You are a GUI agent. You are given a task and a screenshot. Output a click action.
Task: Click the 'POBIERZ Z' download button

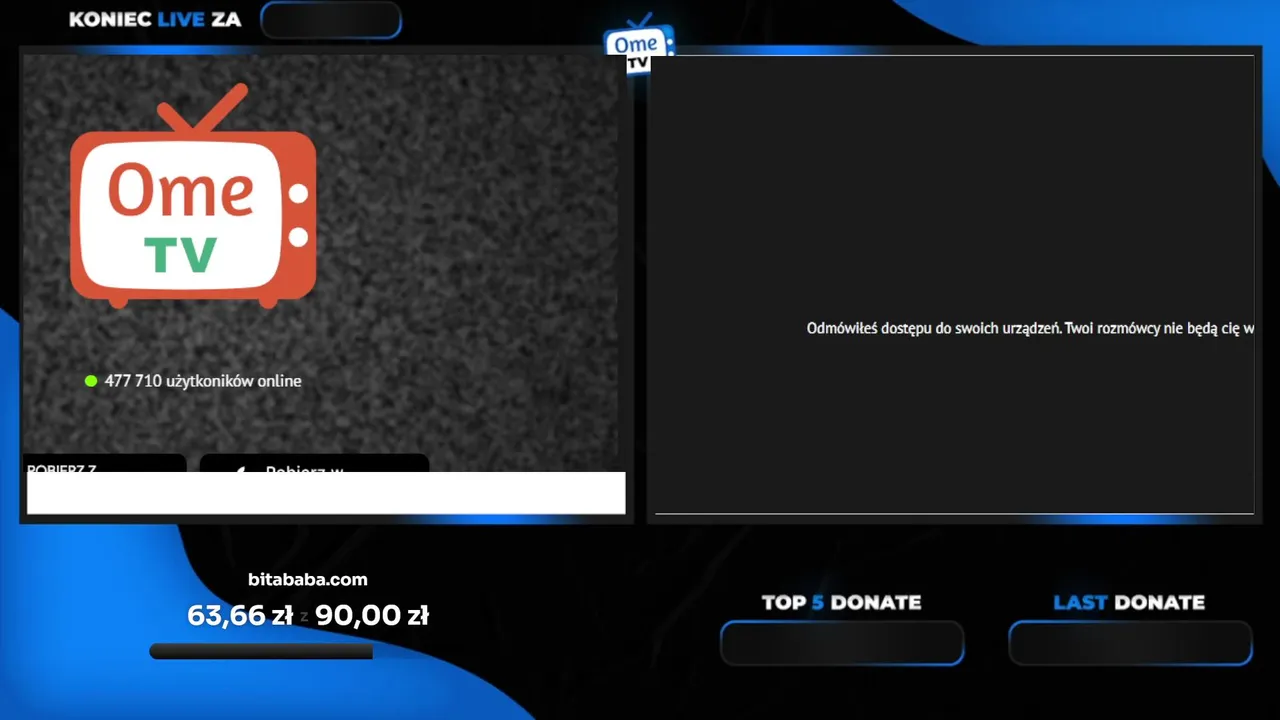click(105, 463)
